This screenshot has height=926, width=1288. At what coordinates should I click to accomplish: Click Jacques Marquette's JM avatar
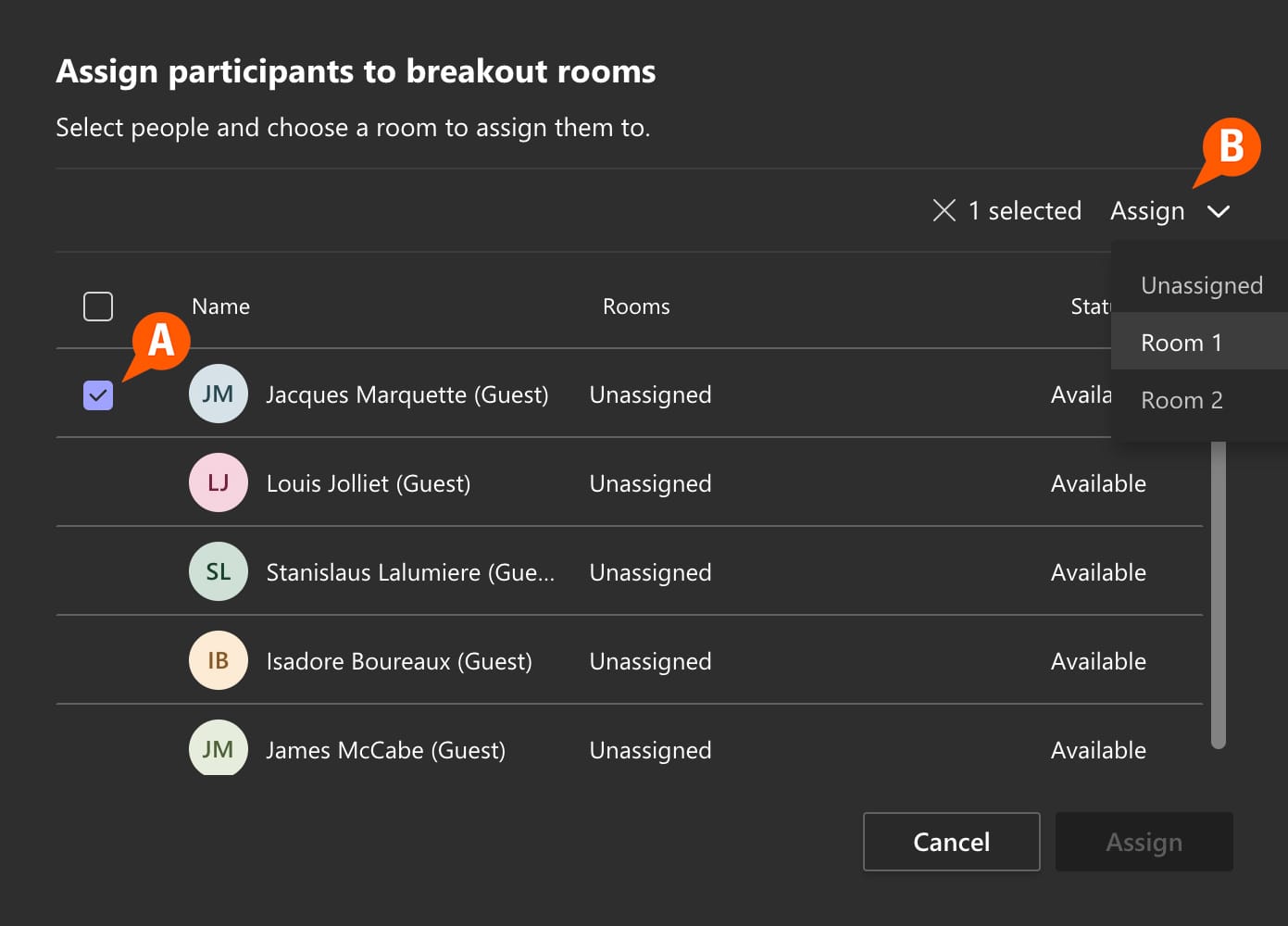[x=218, y=394]
